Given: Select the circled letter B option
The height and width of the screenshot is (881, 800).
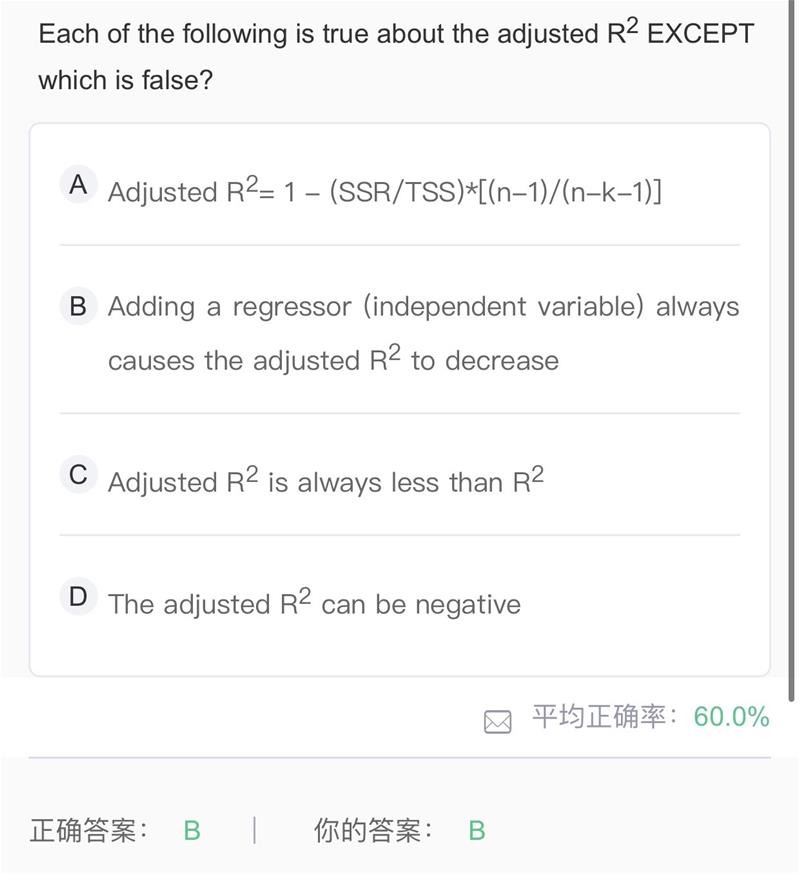Looking at the screenshot, I should [x=79, y=306].
